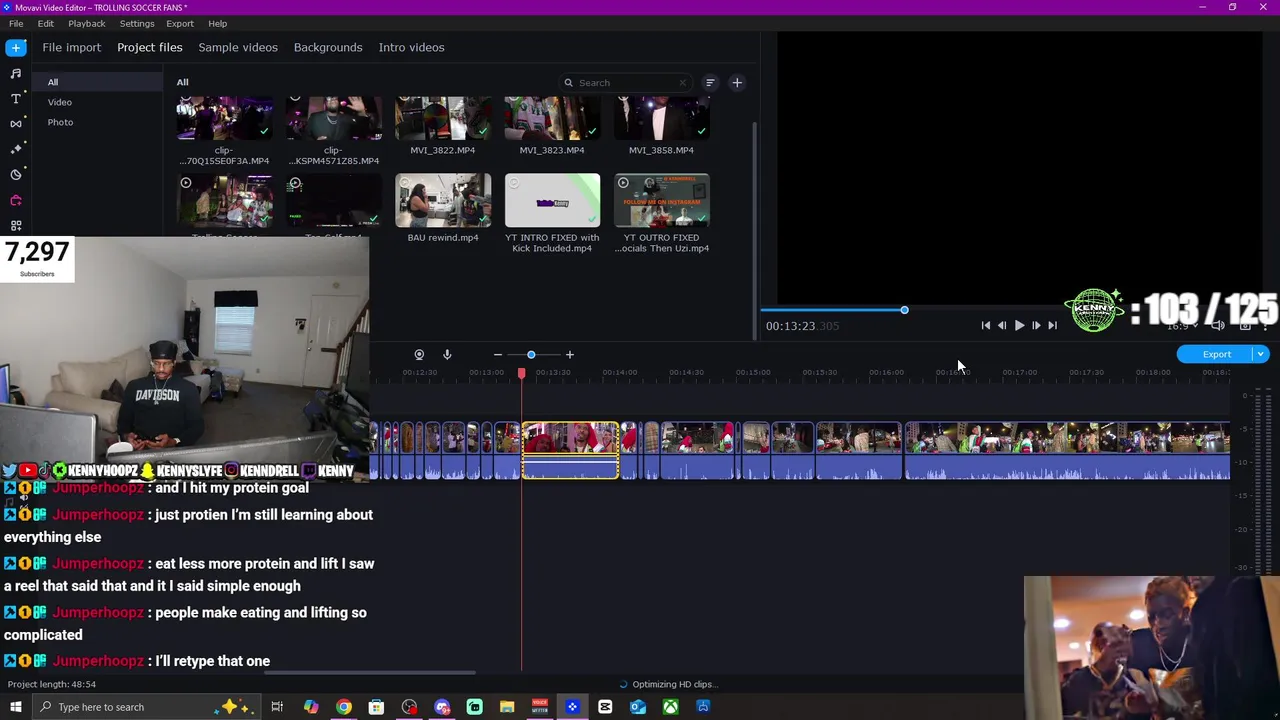Open the File menu
Image resolution: width=1280 pixels, height=720 pixels.
pyautogui.click(x=16, y=23)
